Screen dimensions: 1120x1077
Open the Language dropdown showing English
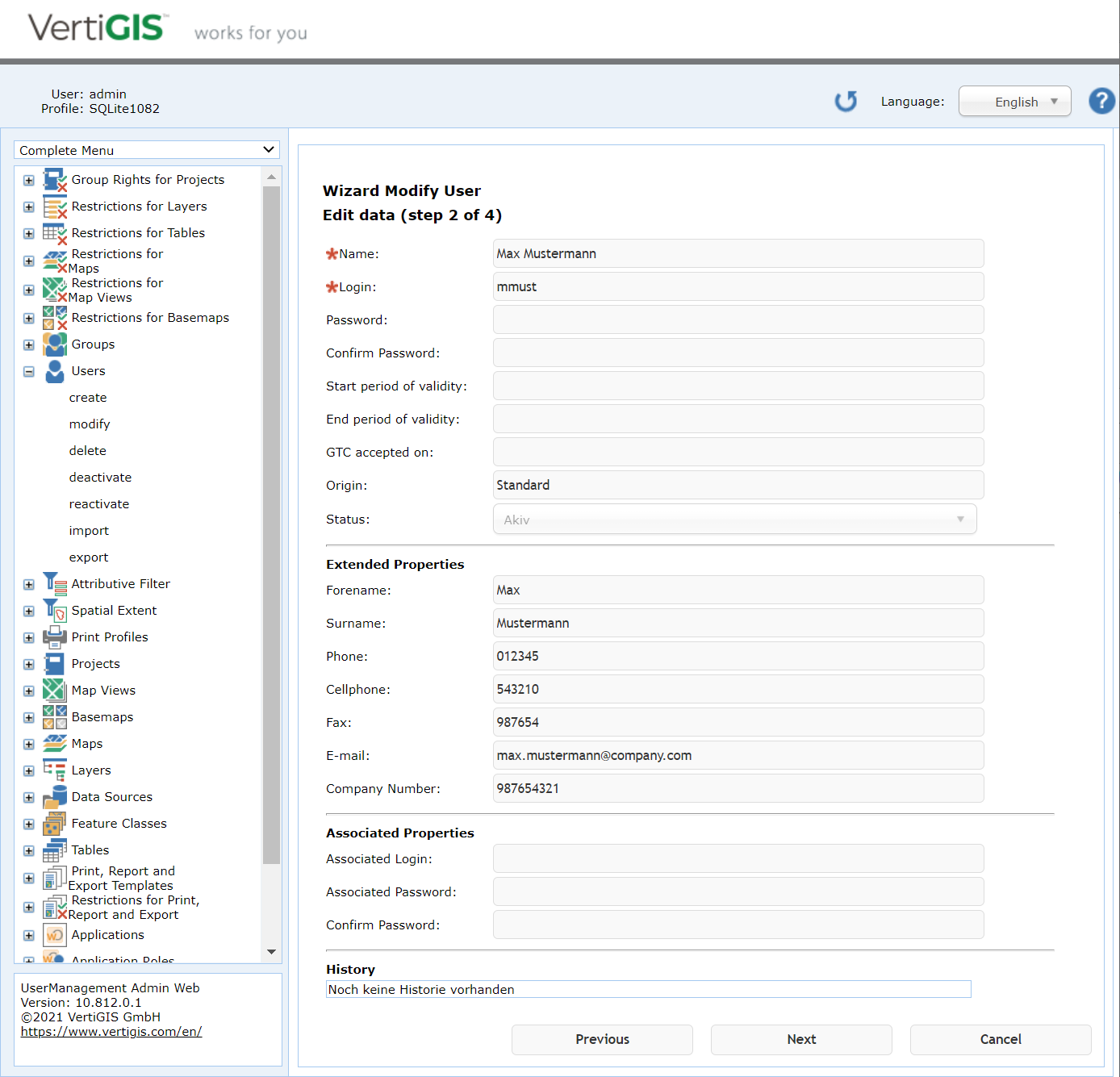tap(1014, 102)
